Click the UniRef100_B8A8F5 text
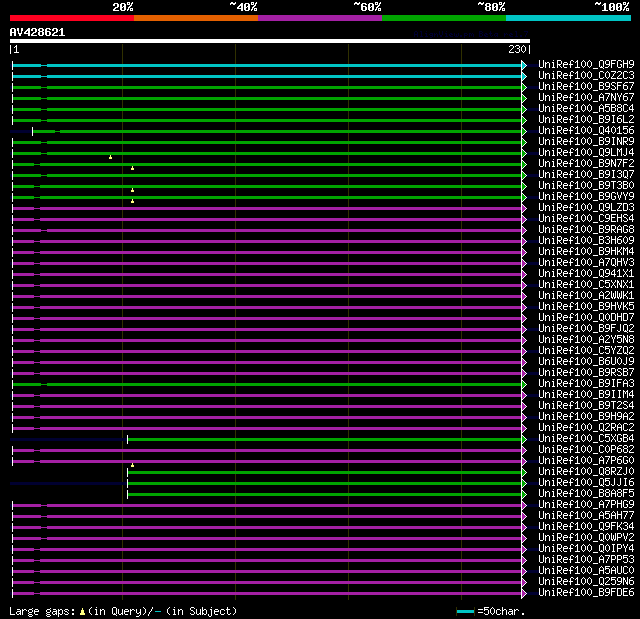The image size is (640, 619). [586, 494]
